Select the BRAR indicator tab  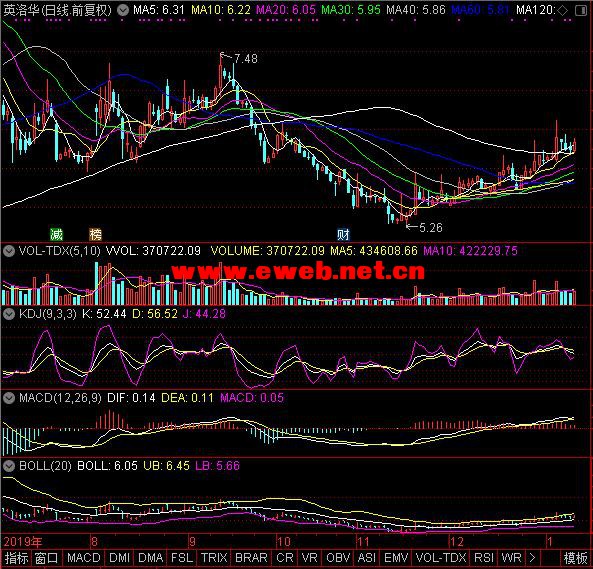click(251, 558)
